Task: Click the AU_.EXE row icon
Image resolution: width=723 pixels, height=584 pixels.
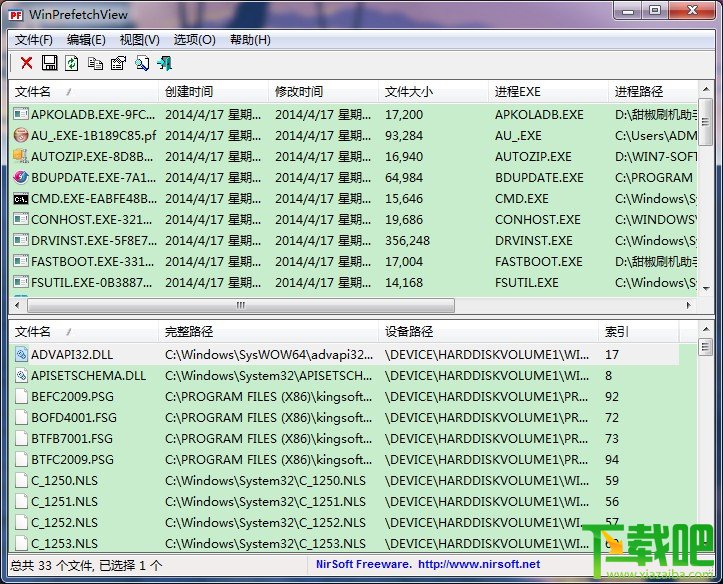Action: click(x=21, y=135)
